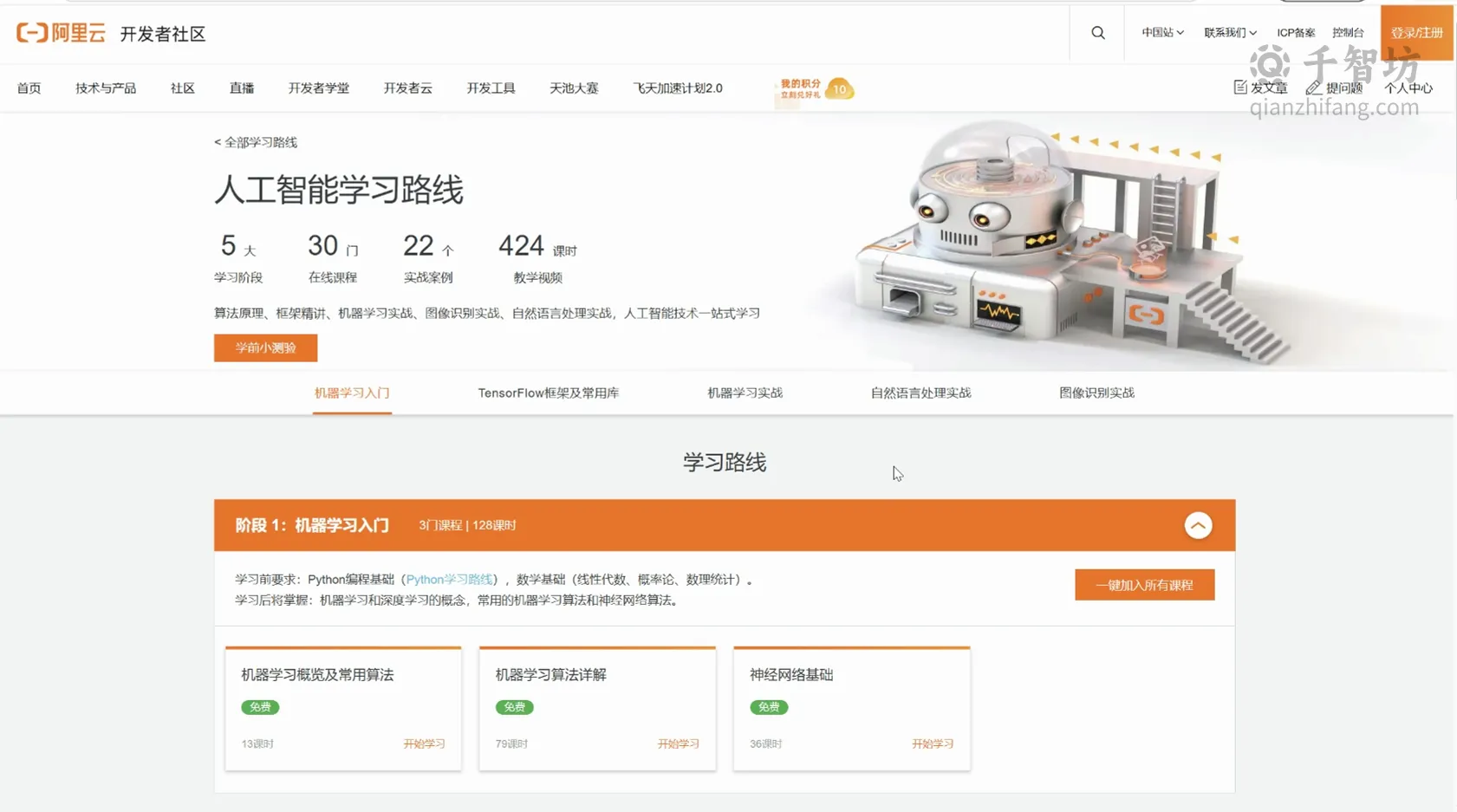Screen dimensions: 1457x812
Task: Expand the 中国站 region dropdown
Action: tap(1162, 33)
